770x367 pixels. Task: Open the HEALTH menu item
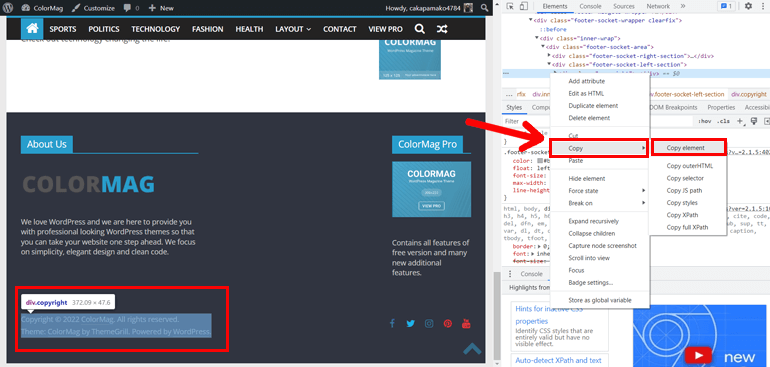pyautogui.click(x=249, y=29)
